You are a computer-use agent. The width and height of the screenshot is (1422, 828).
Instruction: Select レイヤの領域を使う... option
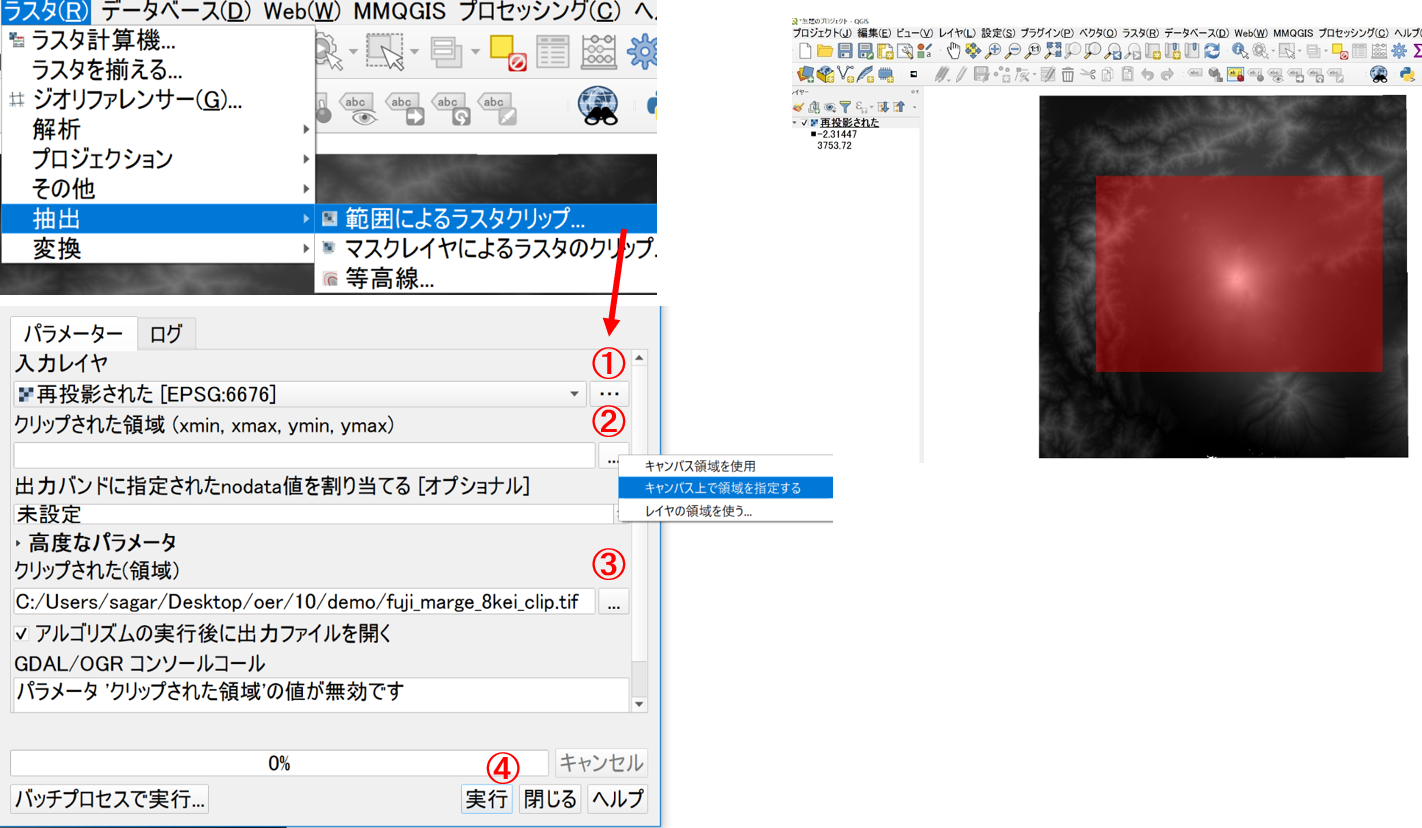[x=725, y=511]
